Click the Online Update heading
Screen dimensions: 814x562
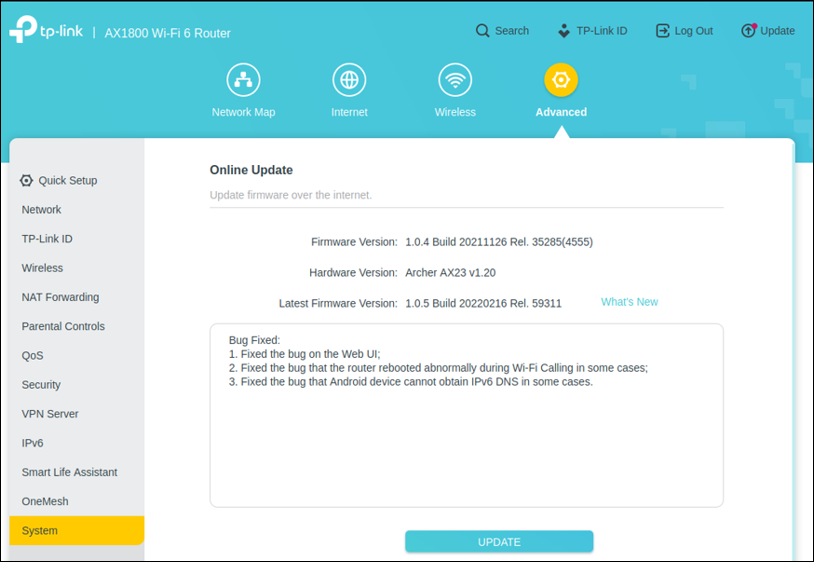coord(251,170)
